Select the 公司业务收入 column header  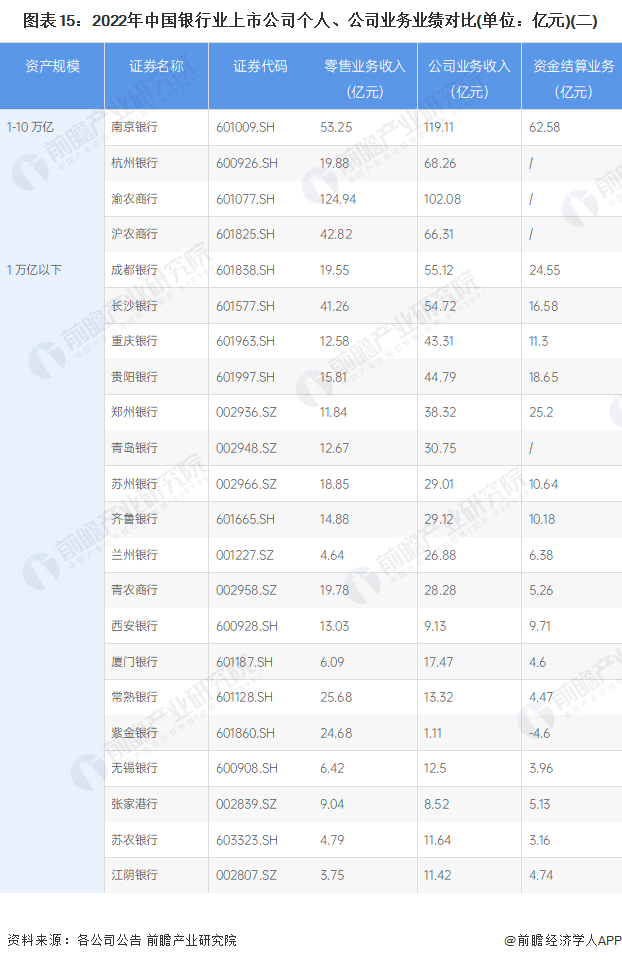[469, 78]
